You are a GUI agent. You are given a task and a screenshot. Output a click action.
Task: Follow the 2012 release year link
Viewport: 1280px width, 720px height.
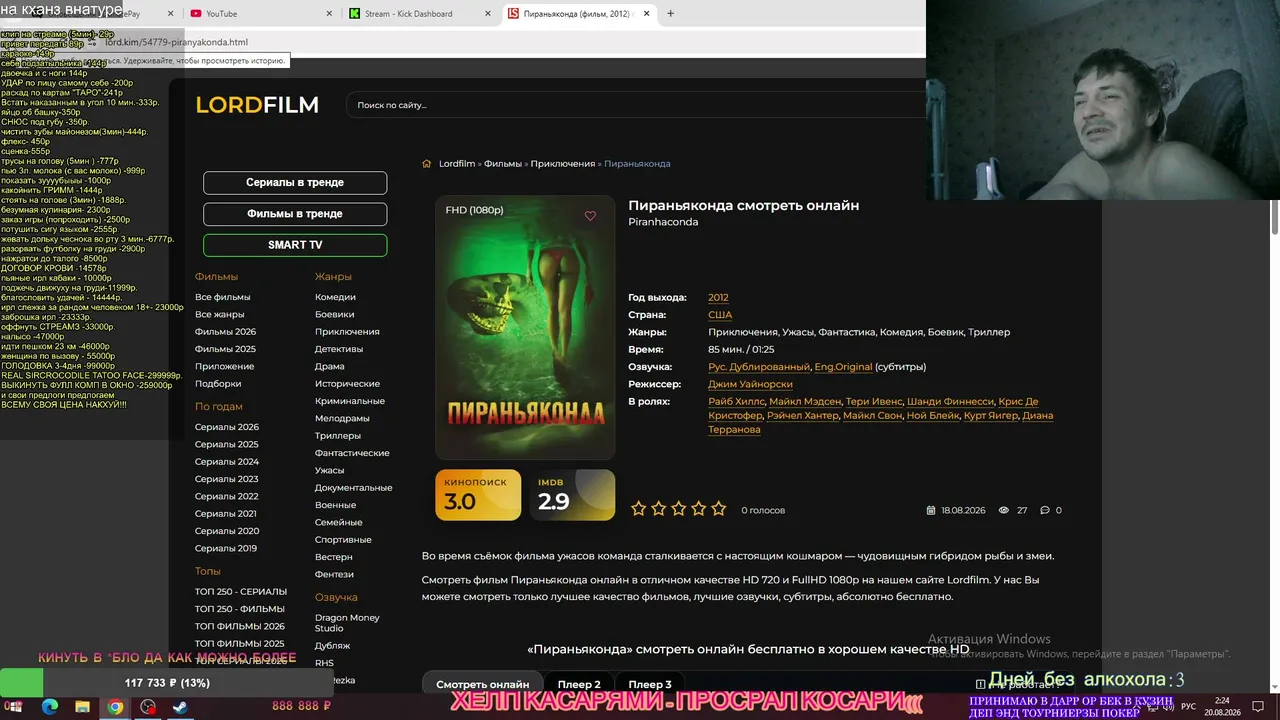point(718,298)
